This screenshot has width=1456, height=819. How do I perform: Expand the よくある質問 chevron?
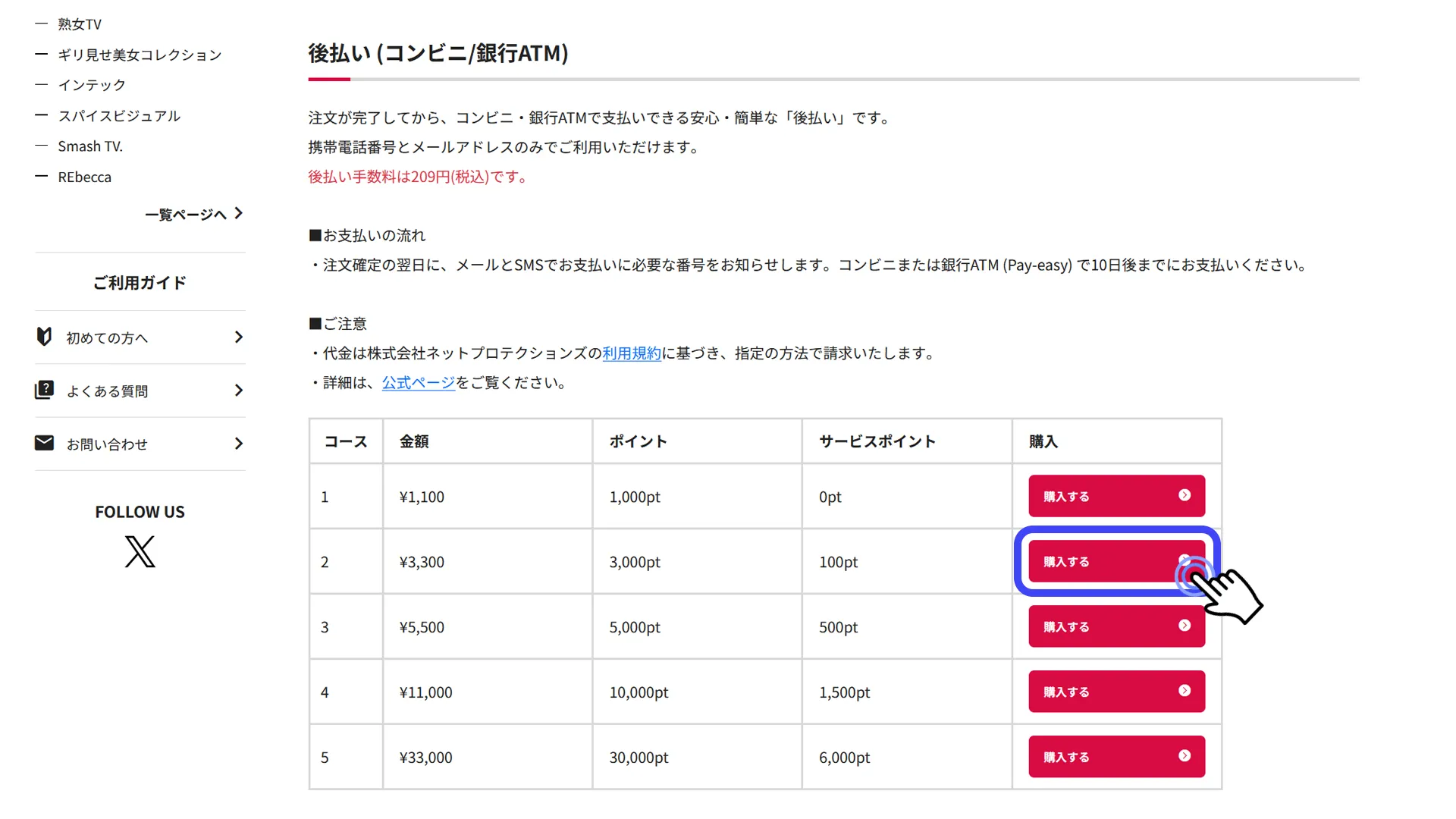pyautogui.click(x=238, y=391)
